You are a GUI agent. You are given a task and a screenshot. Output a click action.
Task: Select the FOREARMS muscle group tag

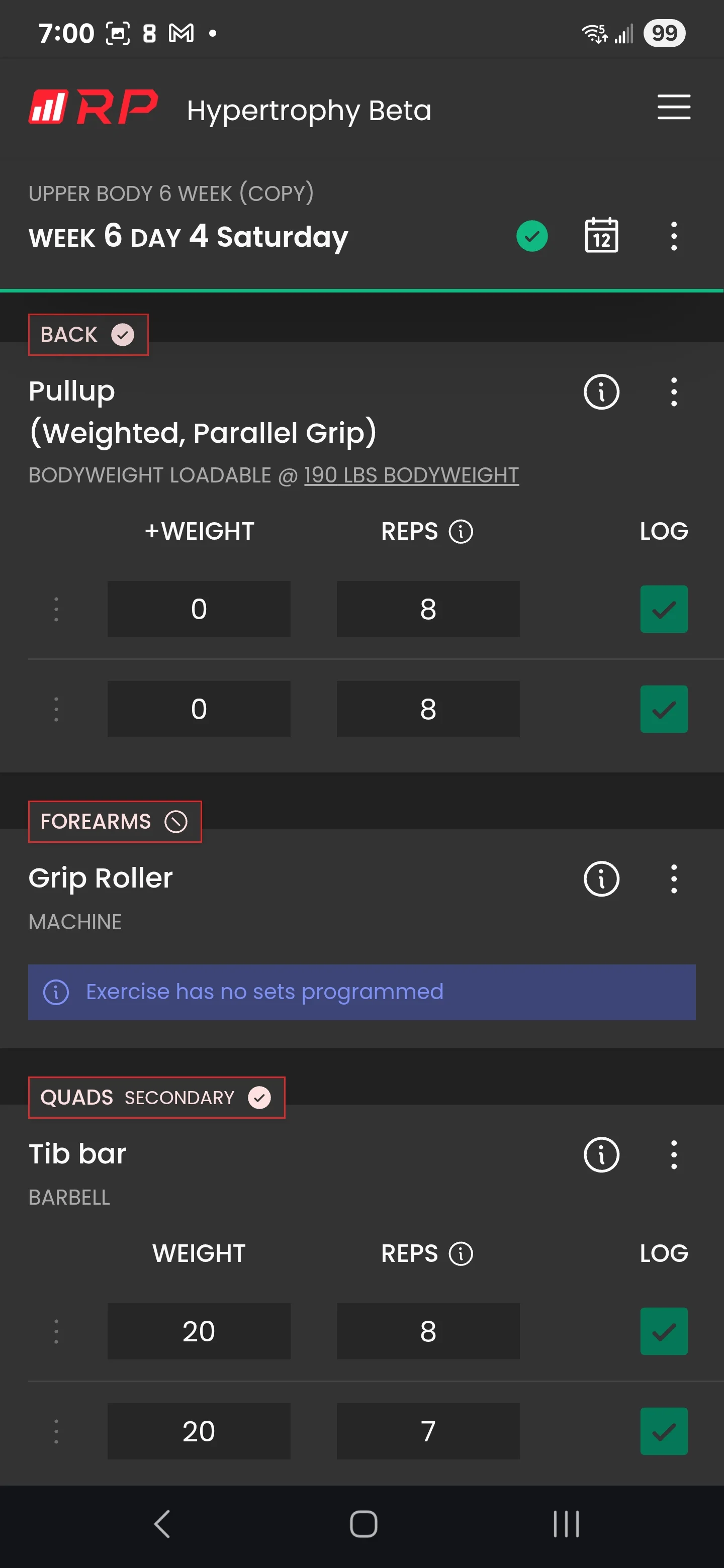coord(115,821)
